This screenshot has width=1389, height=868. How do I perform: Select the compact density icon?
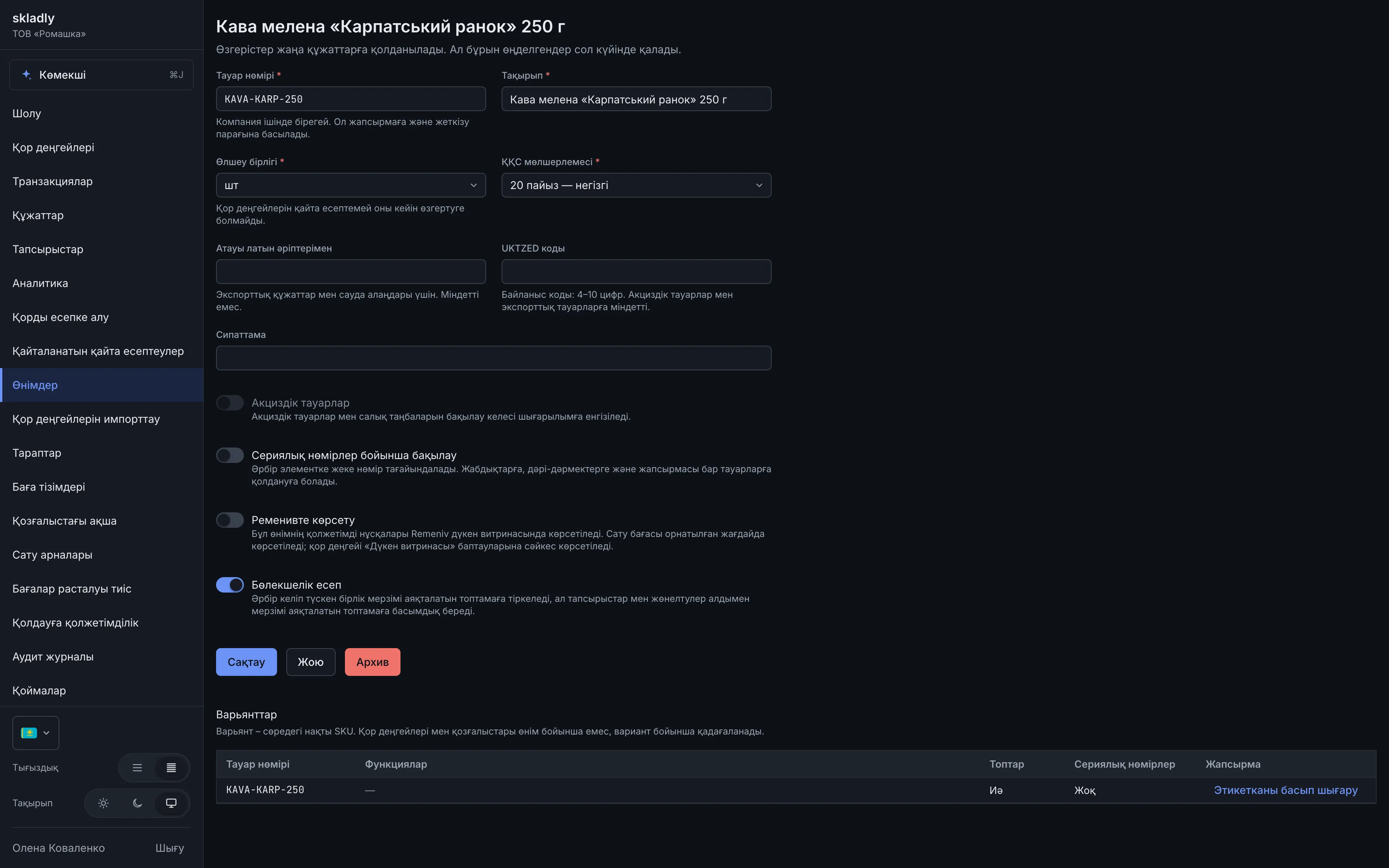click(171, 768)
